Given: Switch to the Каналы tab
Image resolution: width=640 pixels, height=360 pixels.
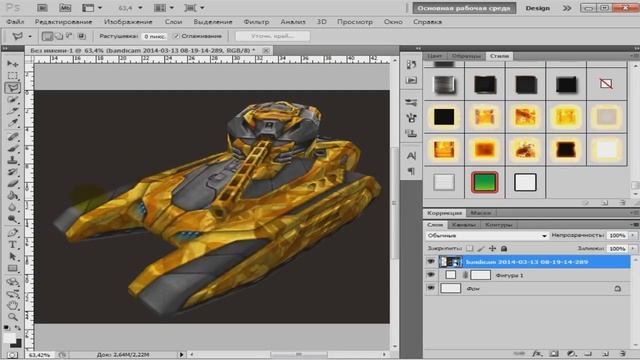Looking at the screenshot, I should 464,225.
